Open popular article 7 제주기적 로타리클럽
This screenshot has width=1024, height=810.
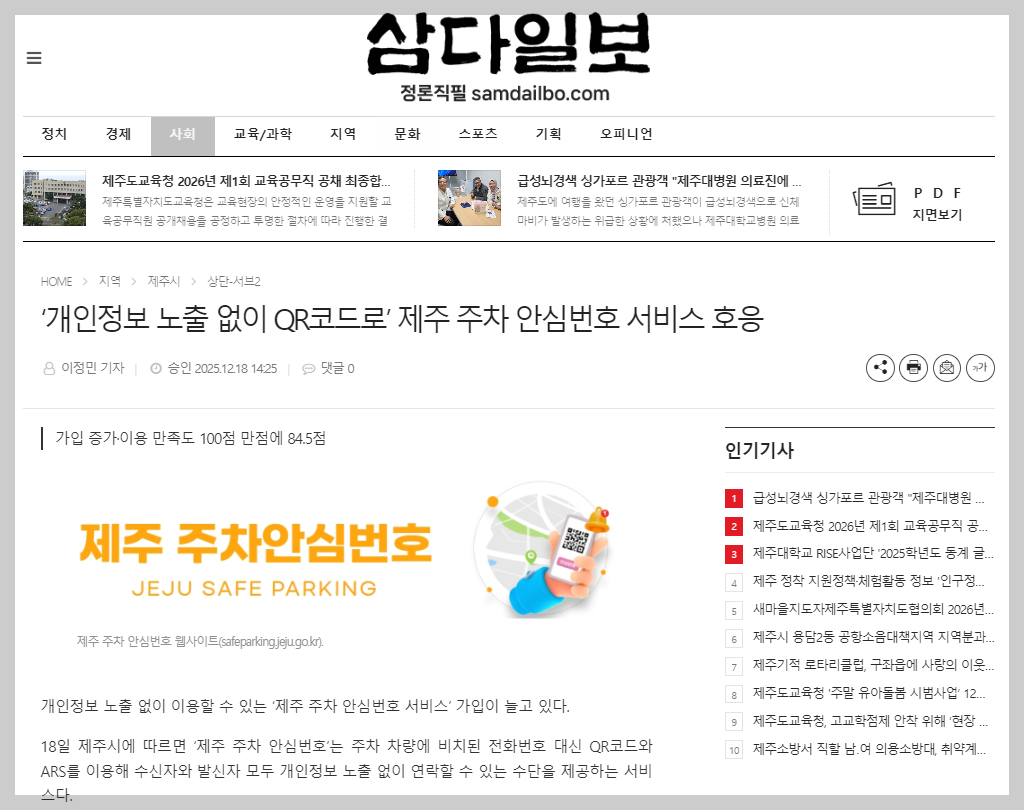tap(873, 665)
